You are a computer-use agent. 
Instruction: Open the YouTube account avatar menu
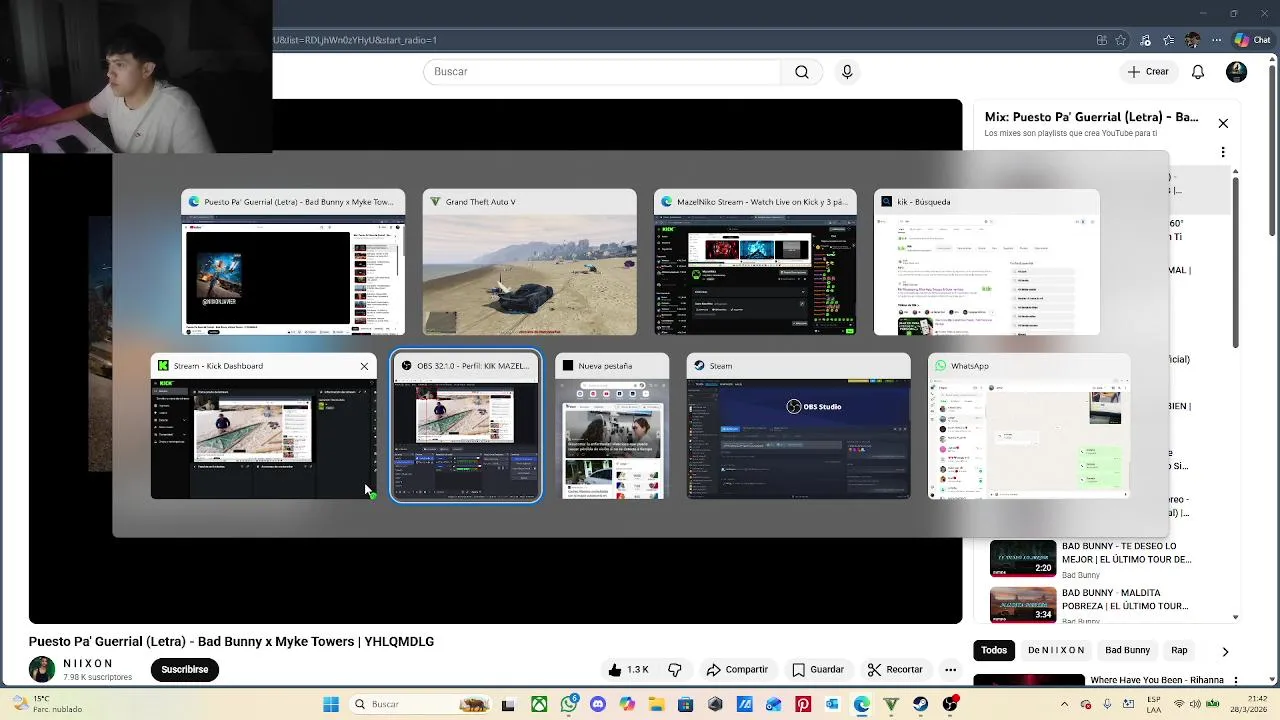[x=1237, y=72]
